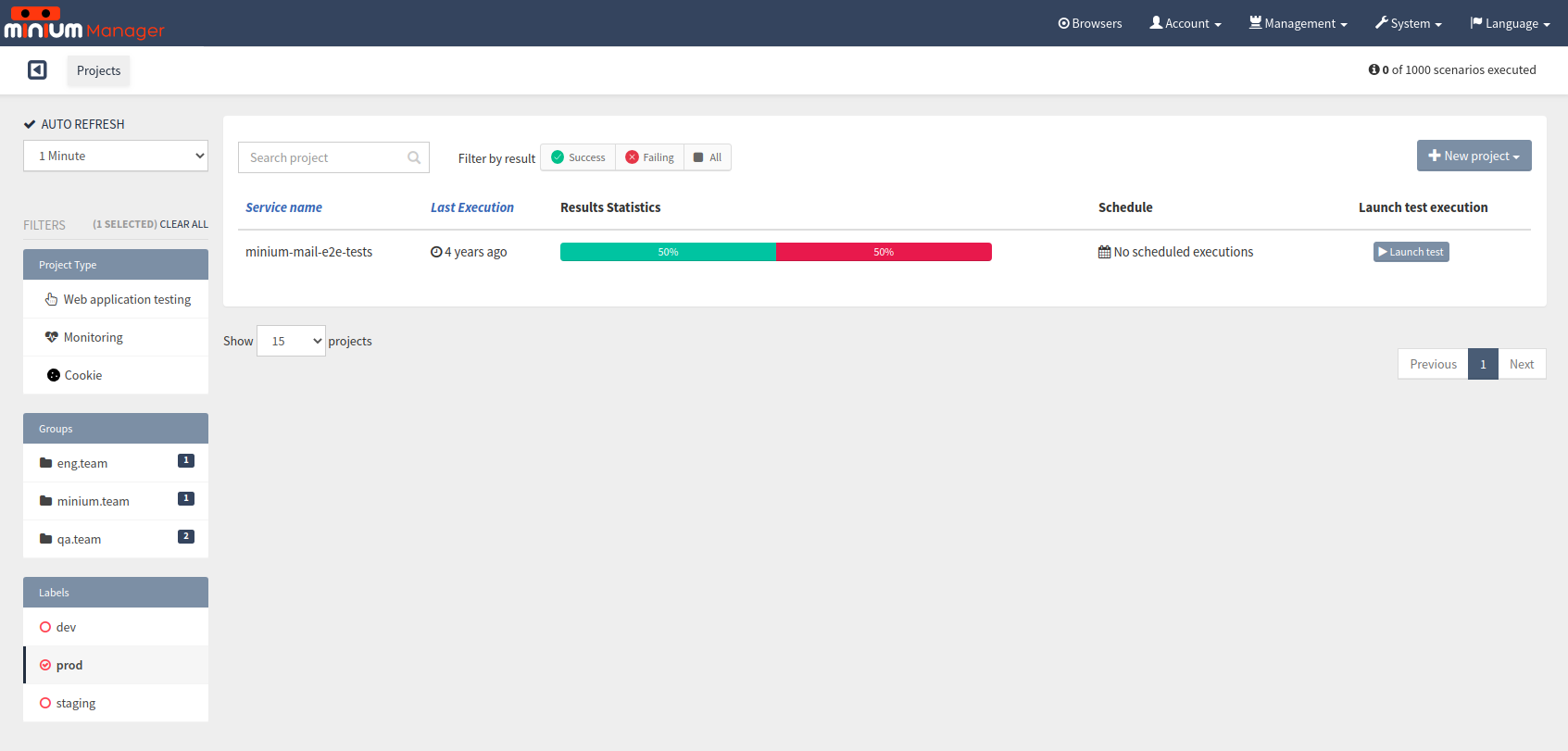Click the red 50% failing bar

click(x=884, y=252)
